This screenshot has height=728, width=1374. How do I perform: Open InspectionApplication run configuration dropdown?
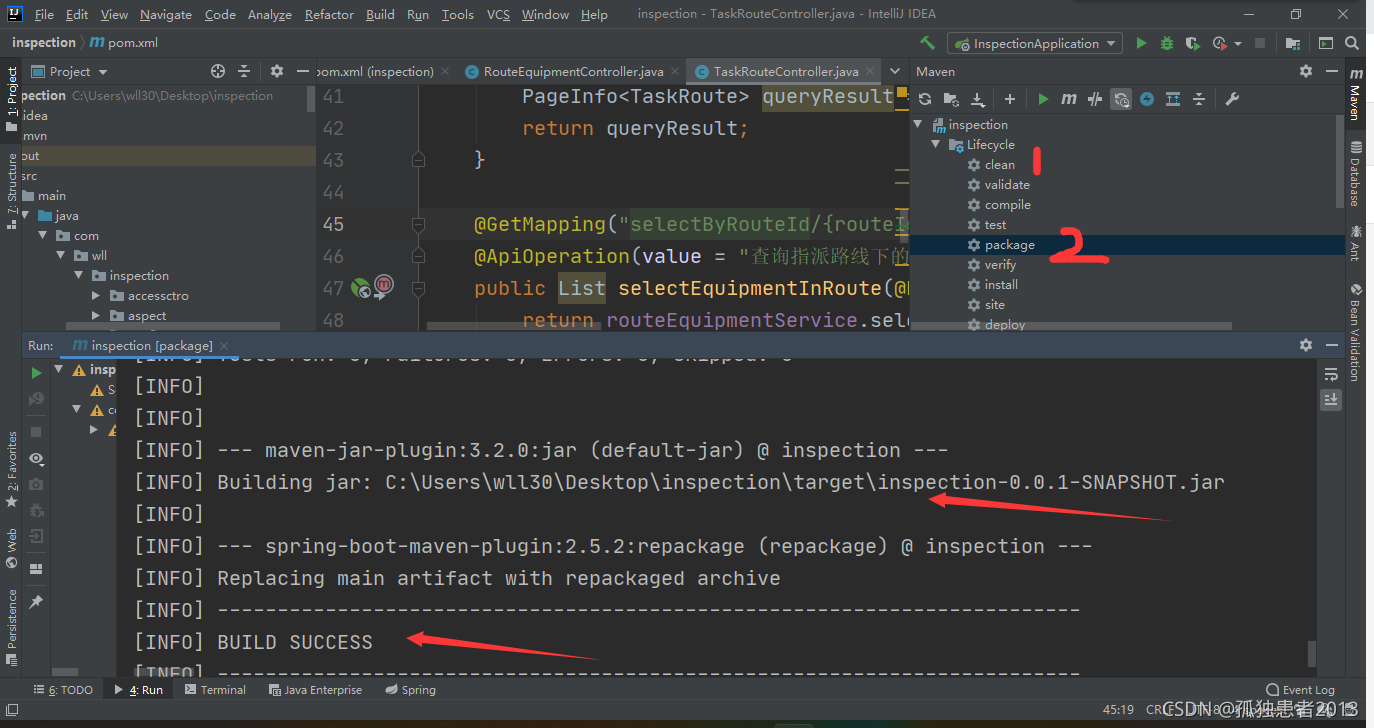tap(1034, 44)
